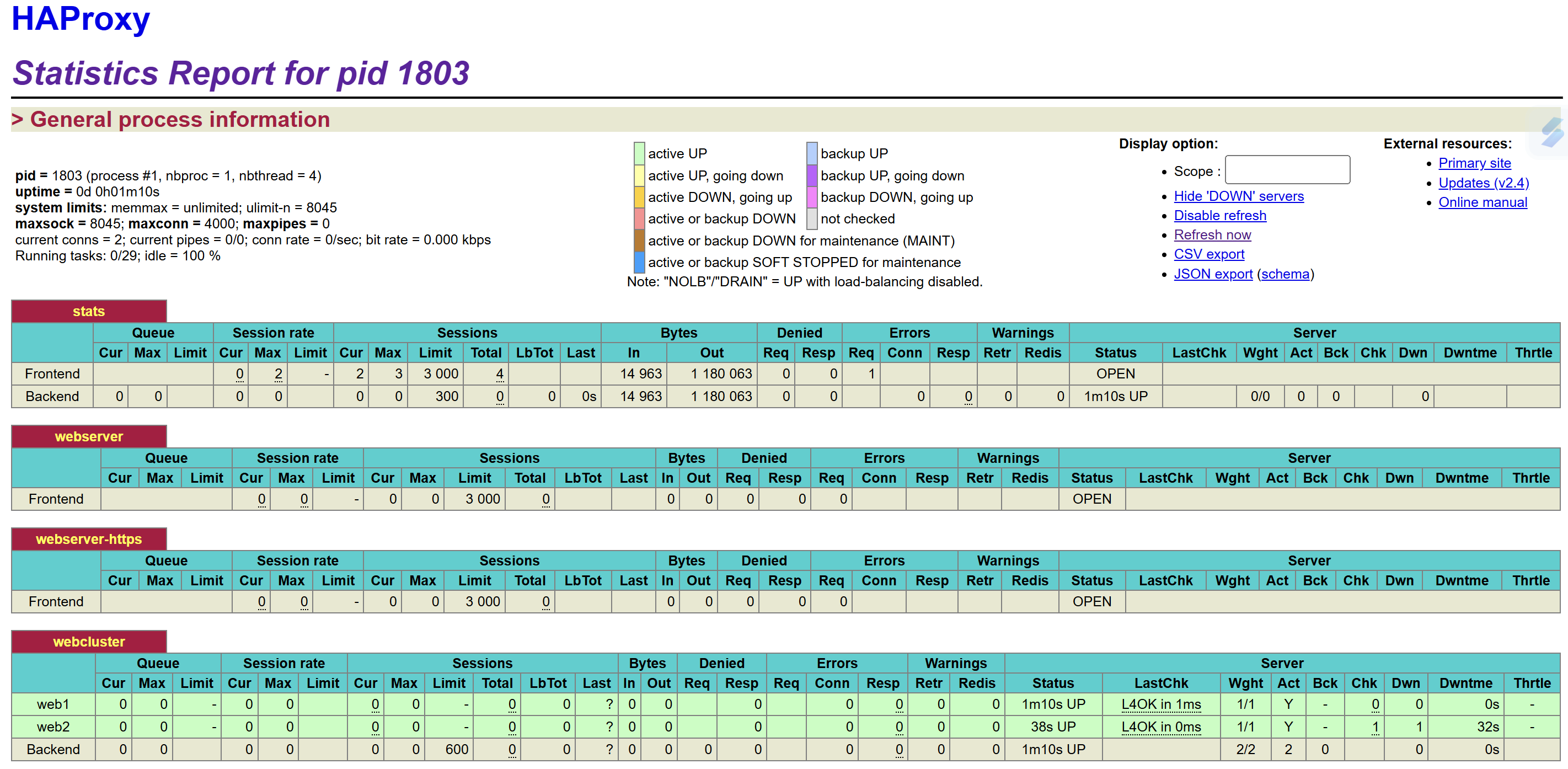1568x769 pixels.
Task: Click the stats proxy header
Action: coord(89,311)
